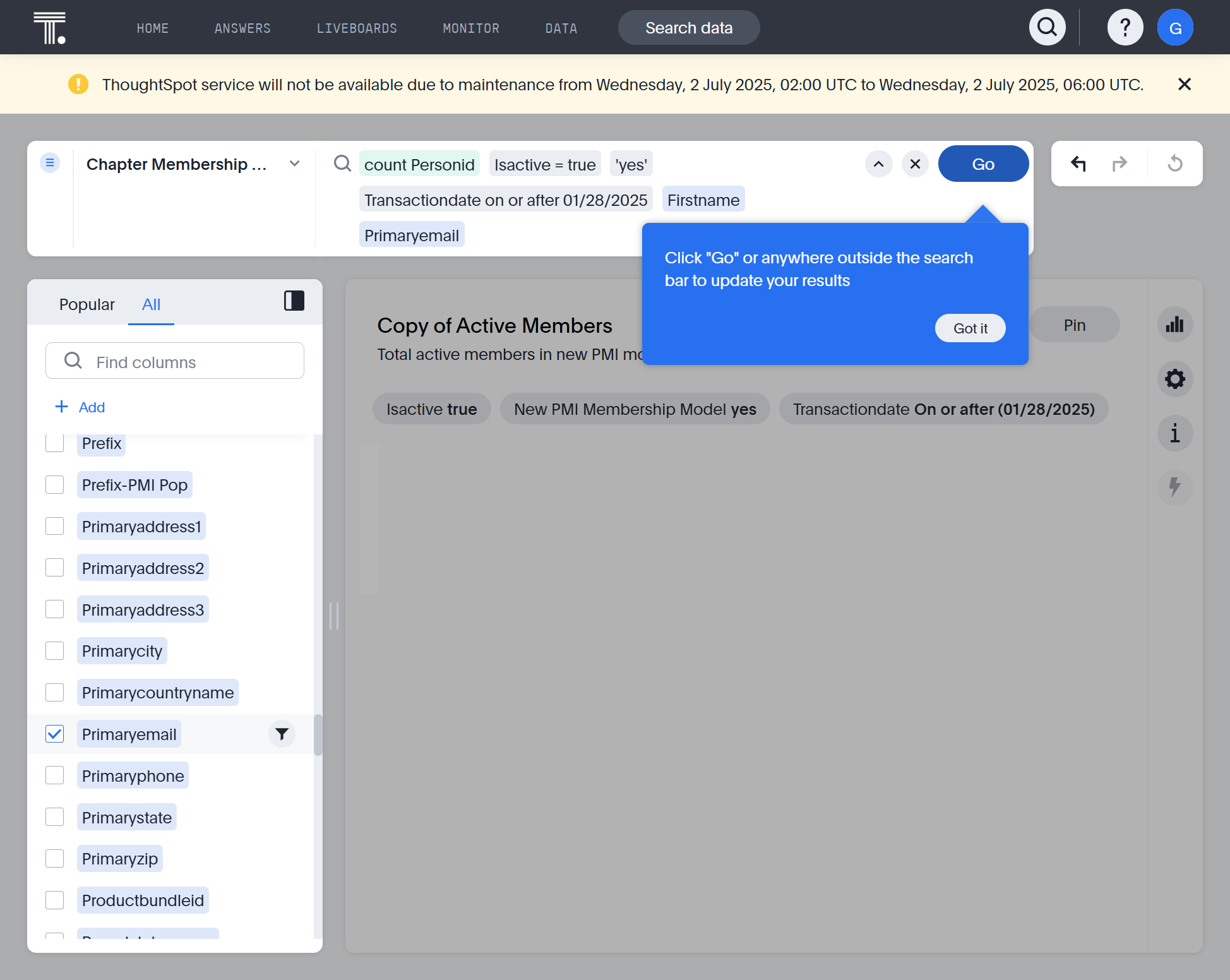The width and height of the screenshot is (1230, 980).
Task: Click the ThoughtSpot logo icon
Action: tap(50, 28)
